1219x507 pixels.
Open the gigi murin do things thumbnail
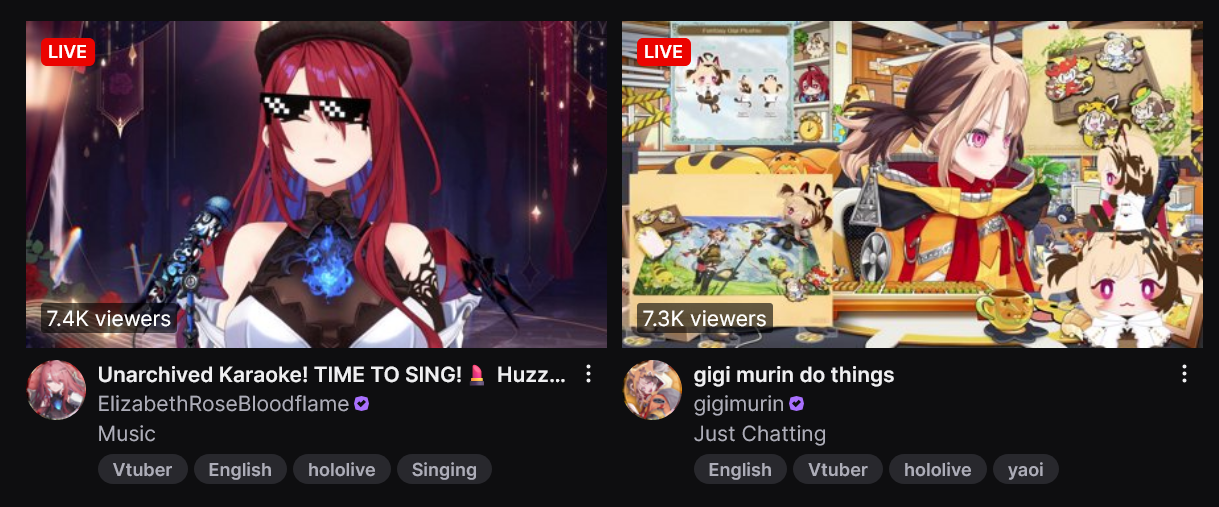pyautogui.click(x=912, y=184)
